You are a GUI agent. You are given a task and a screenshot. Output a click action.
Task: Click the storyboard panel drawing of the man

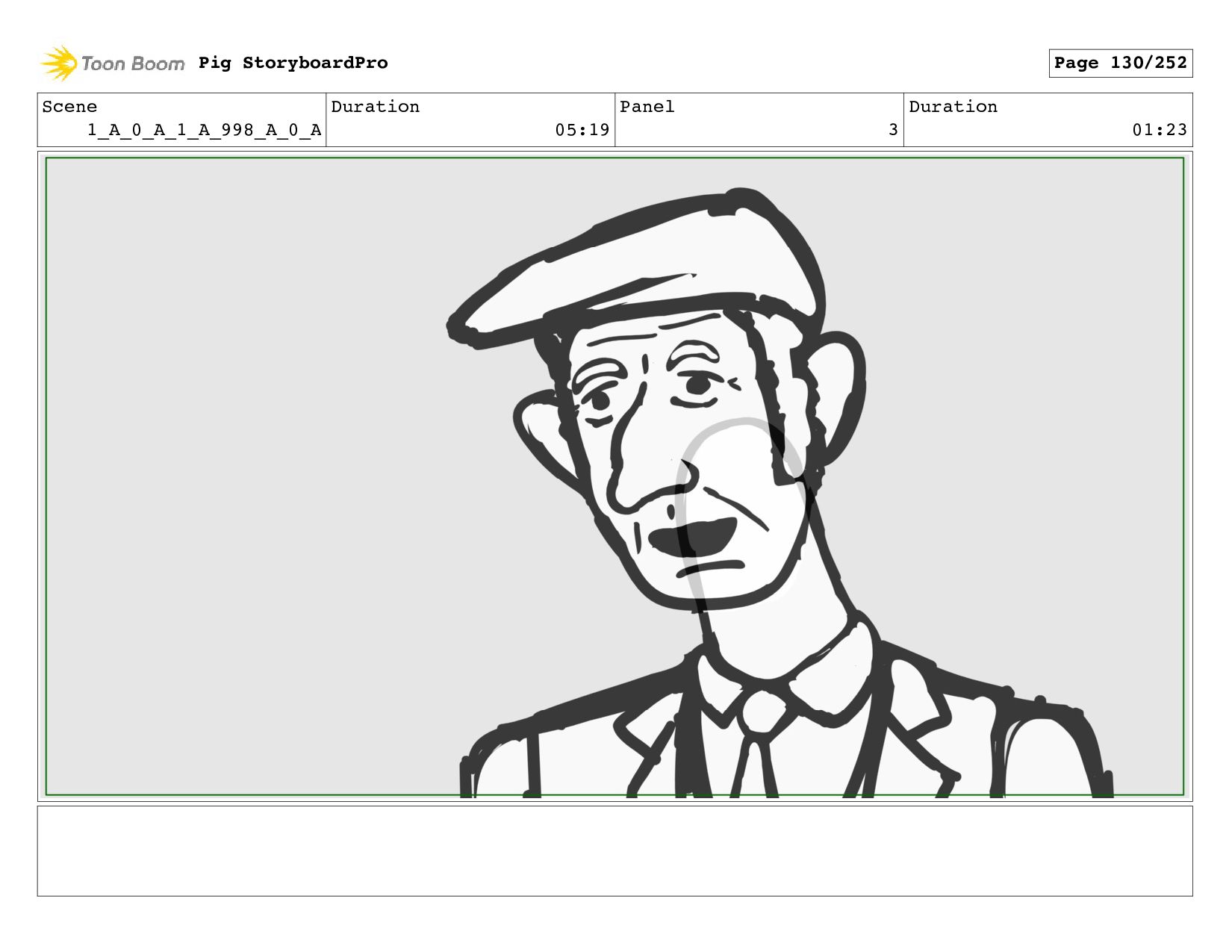[x=615, y=476]
